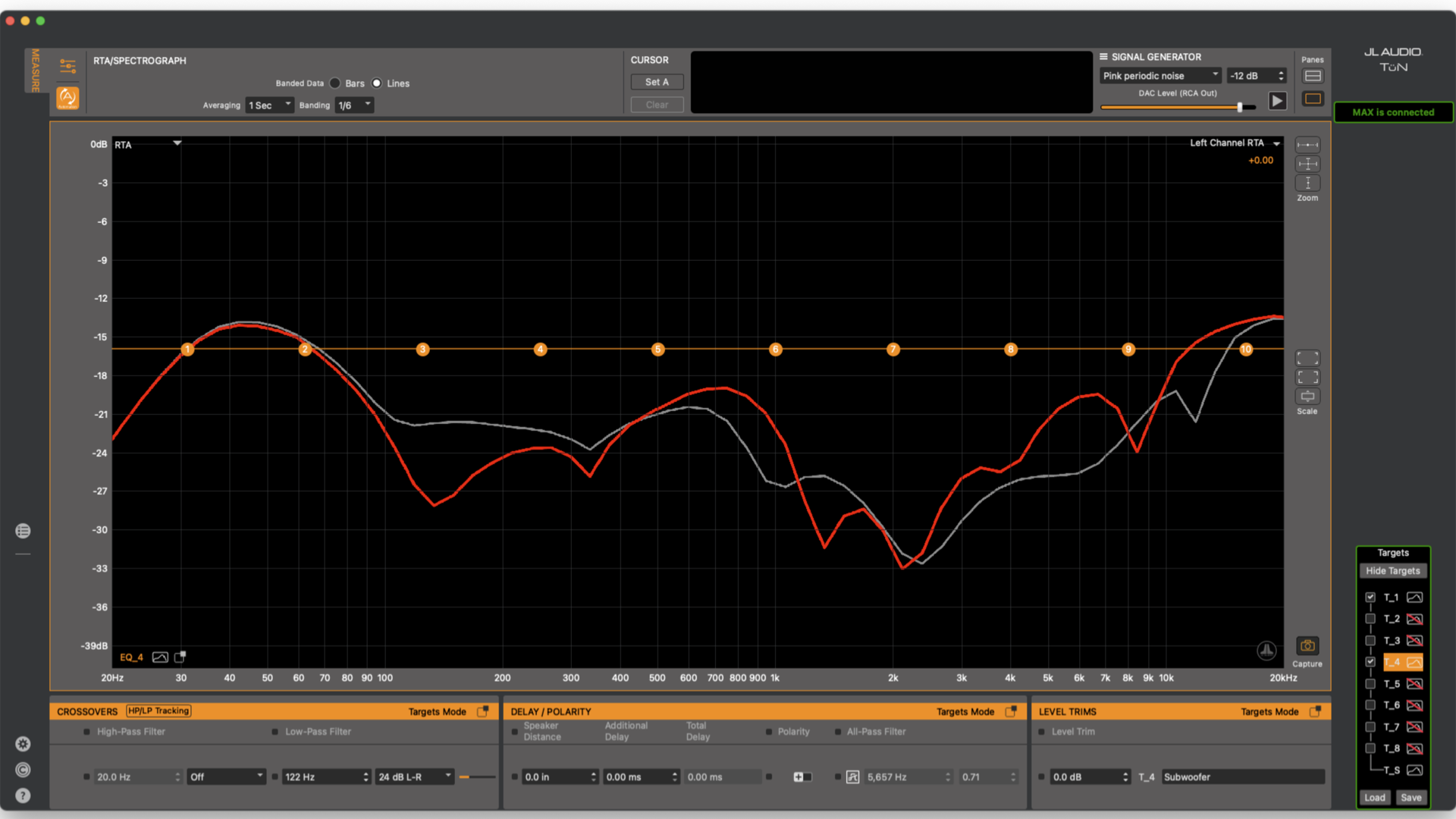Click the low-pass slope slider
This screenshot has width=1456, height=819.
477,777
